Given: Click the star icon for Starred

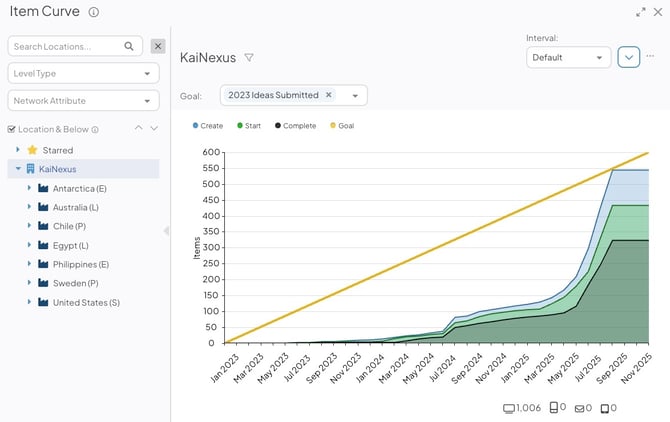Looking at the screenshot, I should point(32,150).
